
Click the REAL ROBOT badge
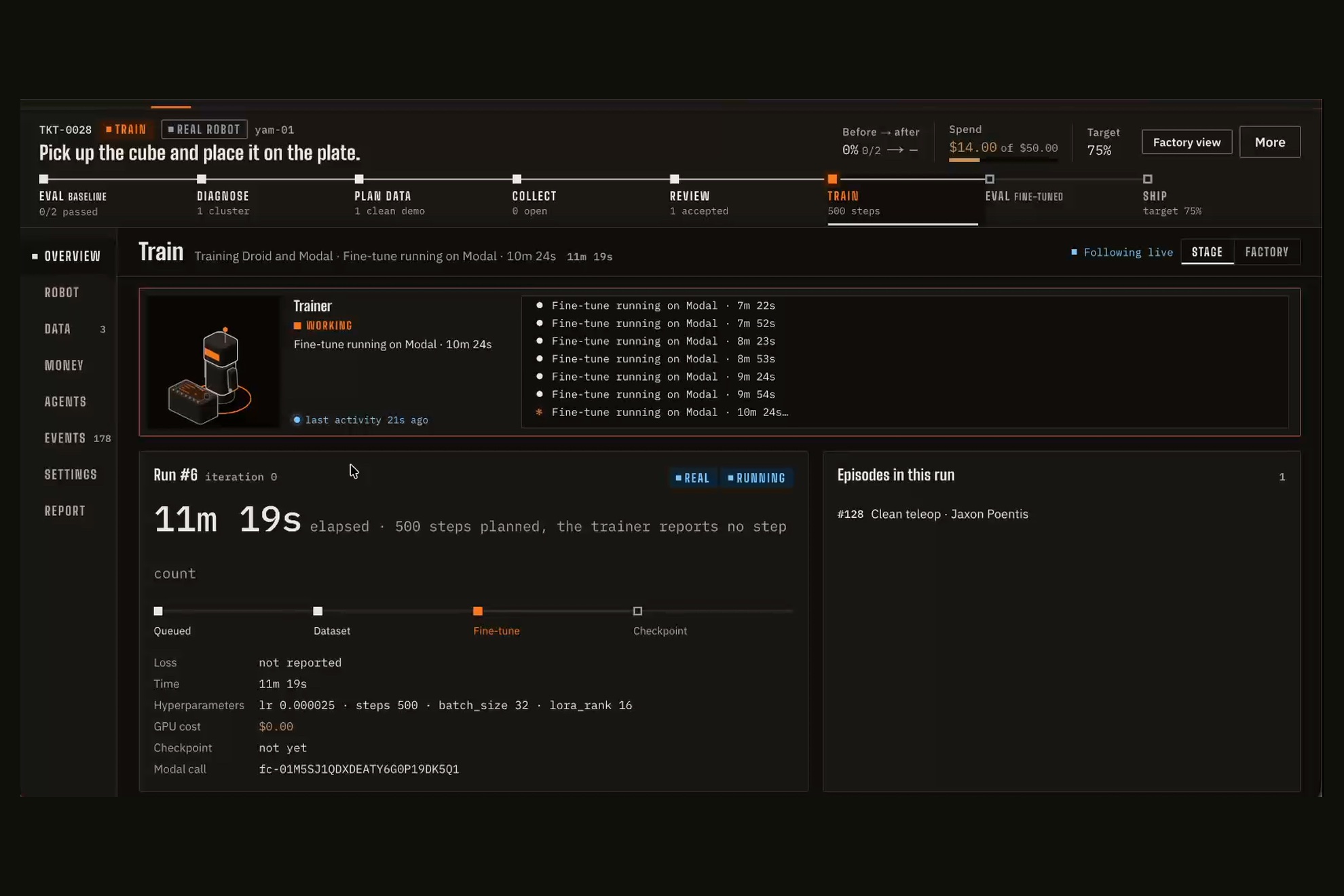pyautogui.click(x=204, y=130)
